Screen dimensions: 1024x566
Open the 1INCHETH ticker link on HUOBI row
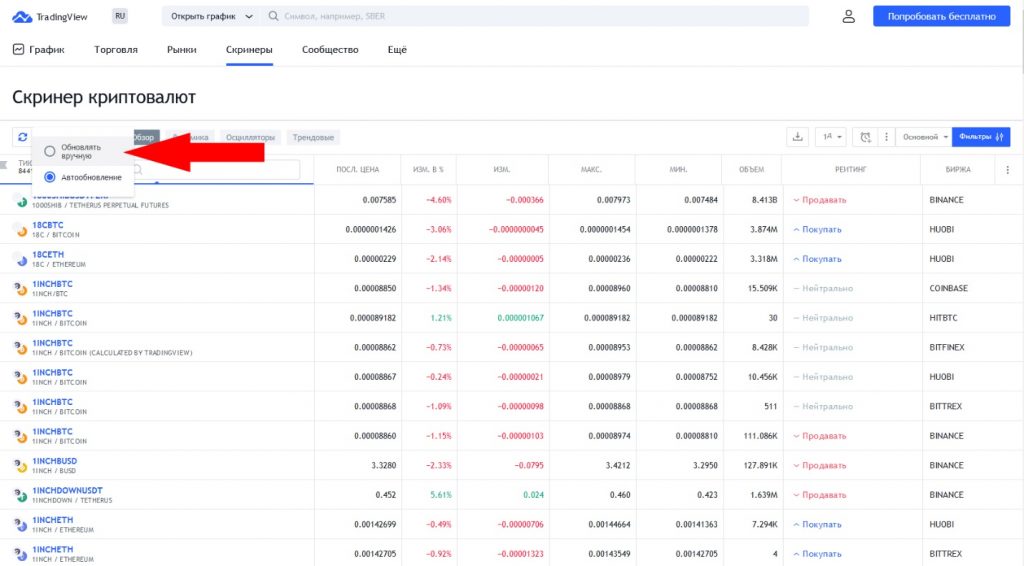tap(52, 520)
